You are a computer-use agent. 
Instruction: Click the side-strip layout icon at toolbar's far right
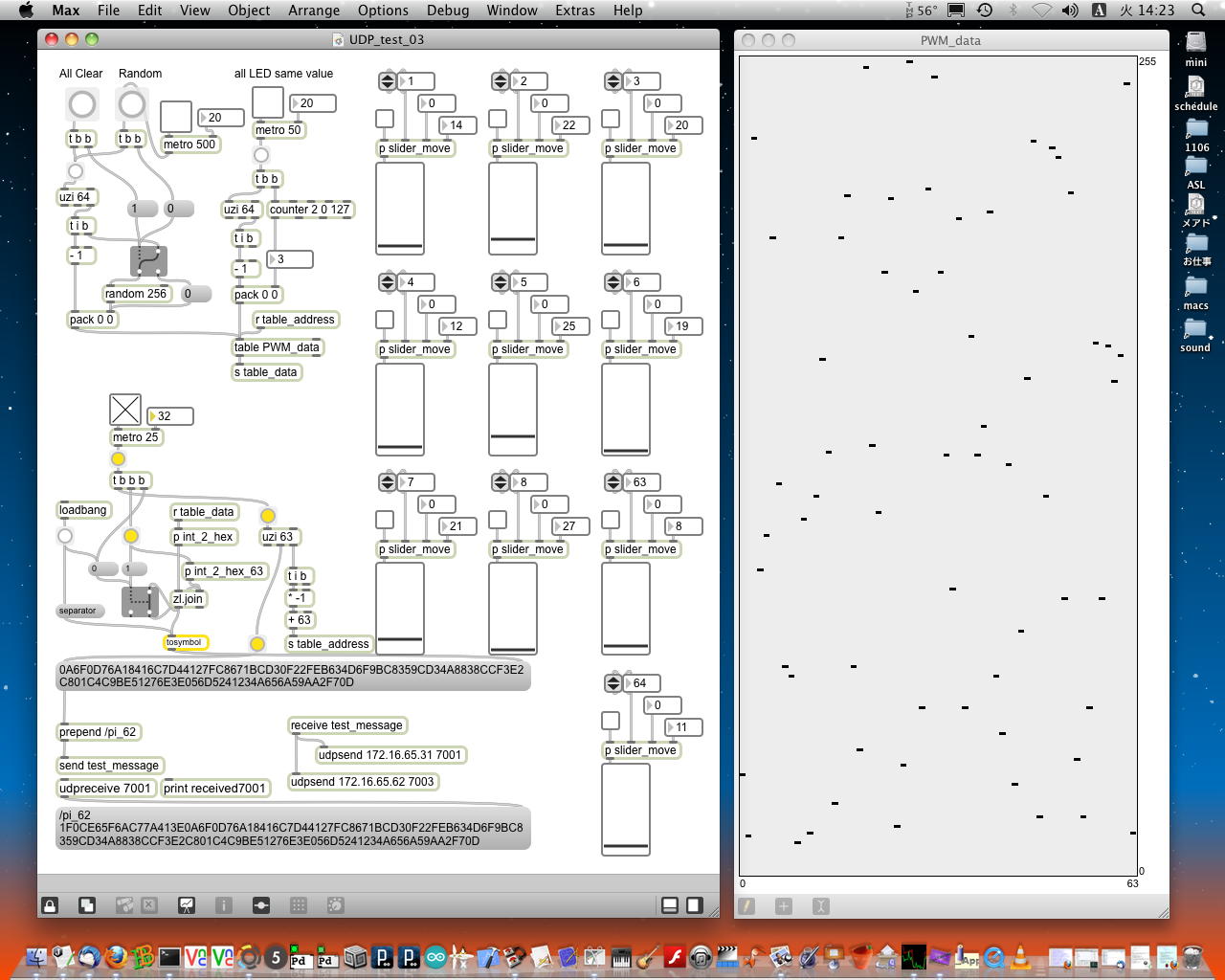(694, 904)
